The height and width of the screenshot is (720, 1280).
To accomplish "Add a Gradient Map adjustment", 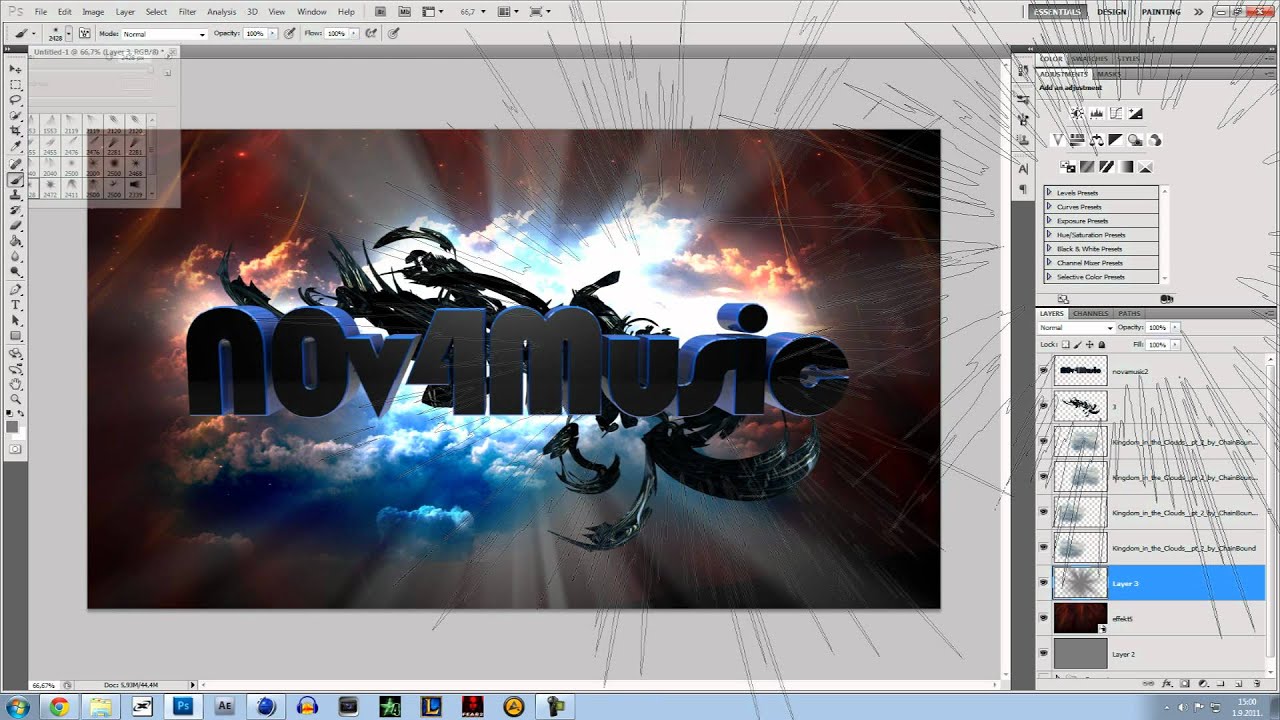I will (1126, 167).
